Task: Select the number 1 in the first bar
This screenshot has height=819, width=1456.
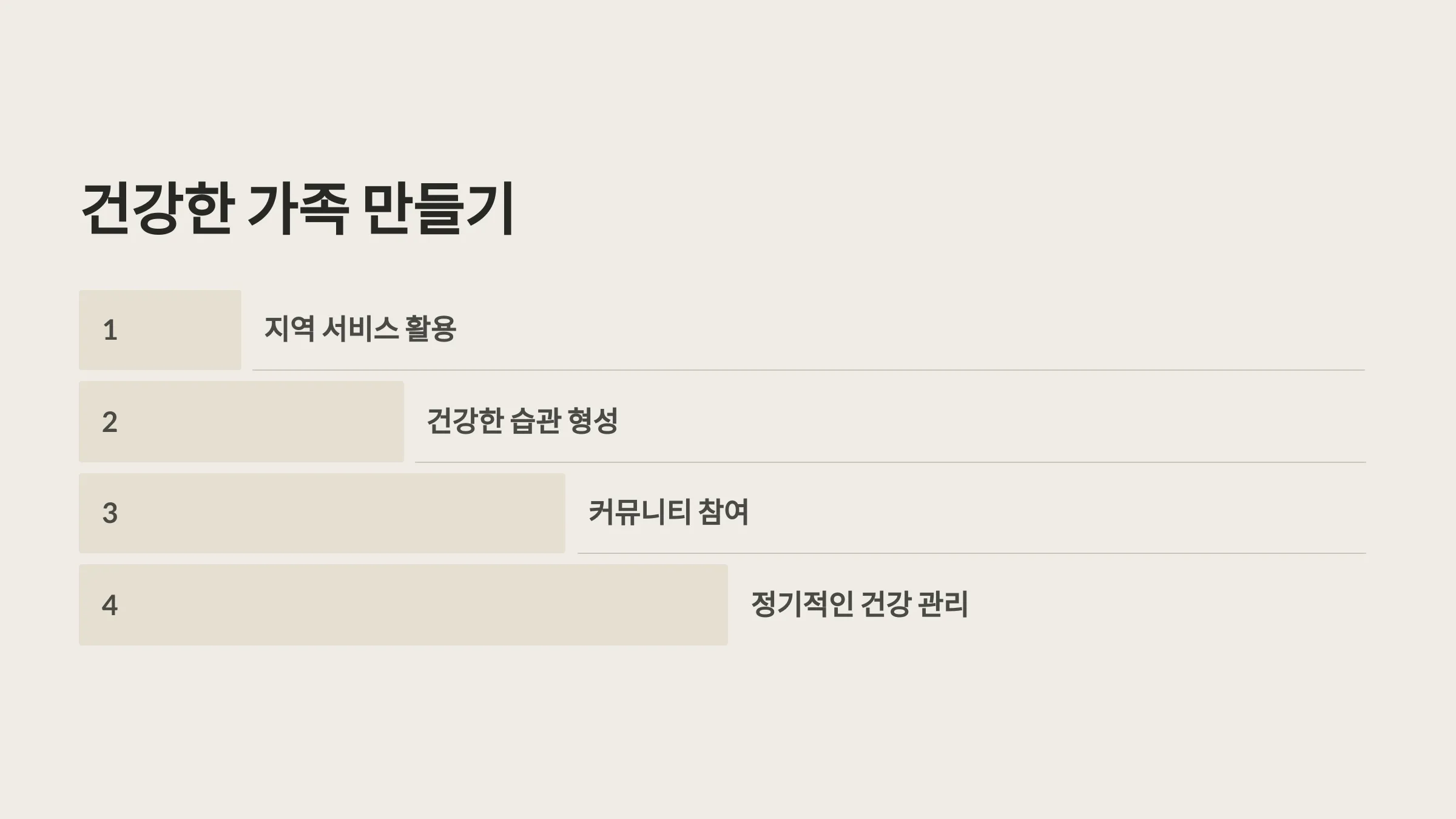Action: point(110,331)
